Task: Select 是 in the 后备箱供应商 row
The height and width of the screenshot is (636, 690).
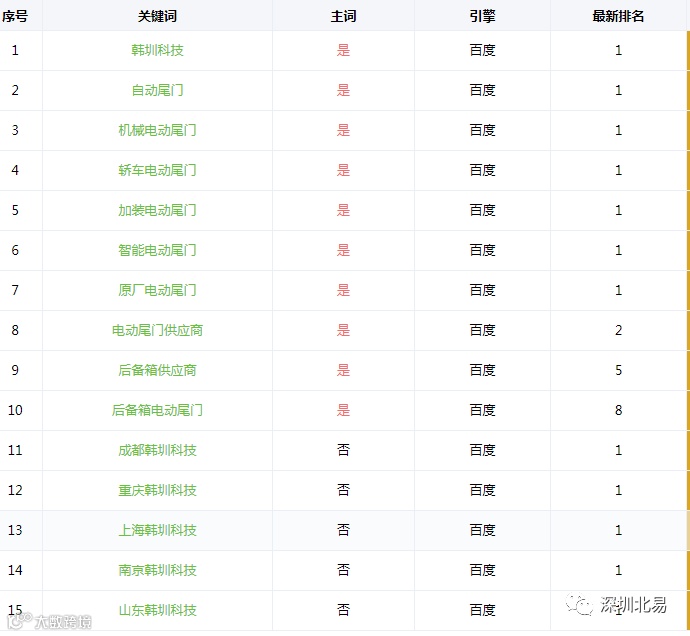Action: coord(343,370)
